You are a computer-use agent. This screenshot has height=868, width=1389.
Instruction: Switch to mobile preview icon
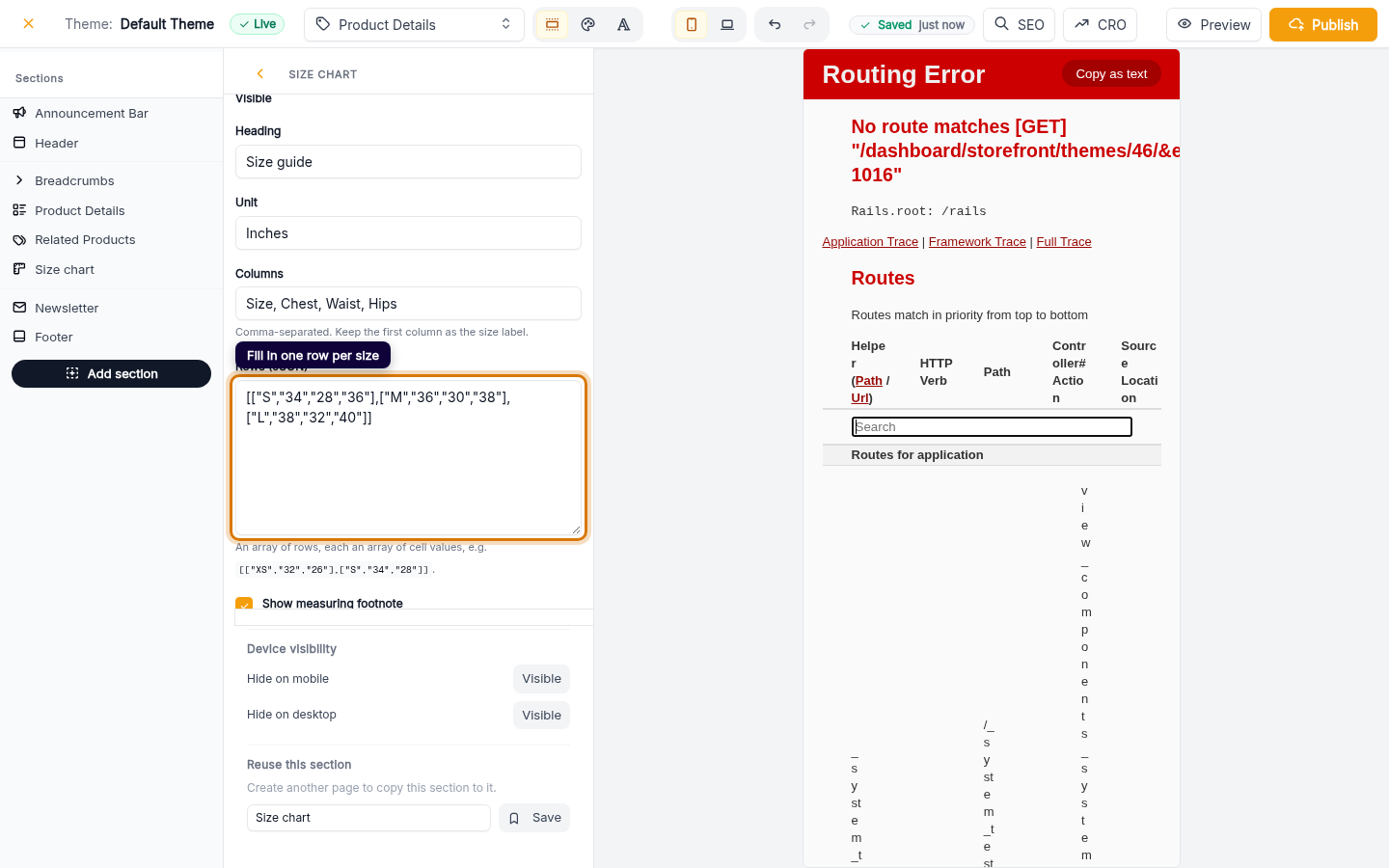point(692,24)
